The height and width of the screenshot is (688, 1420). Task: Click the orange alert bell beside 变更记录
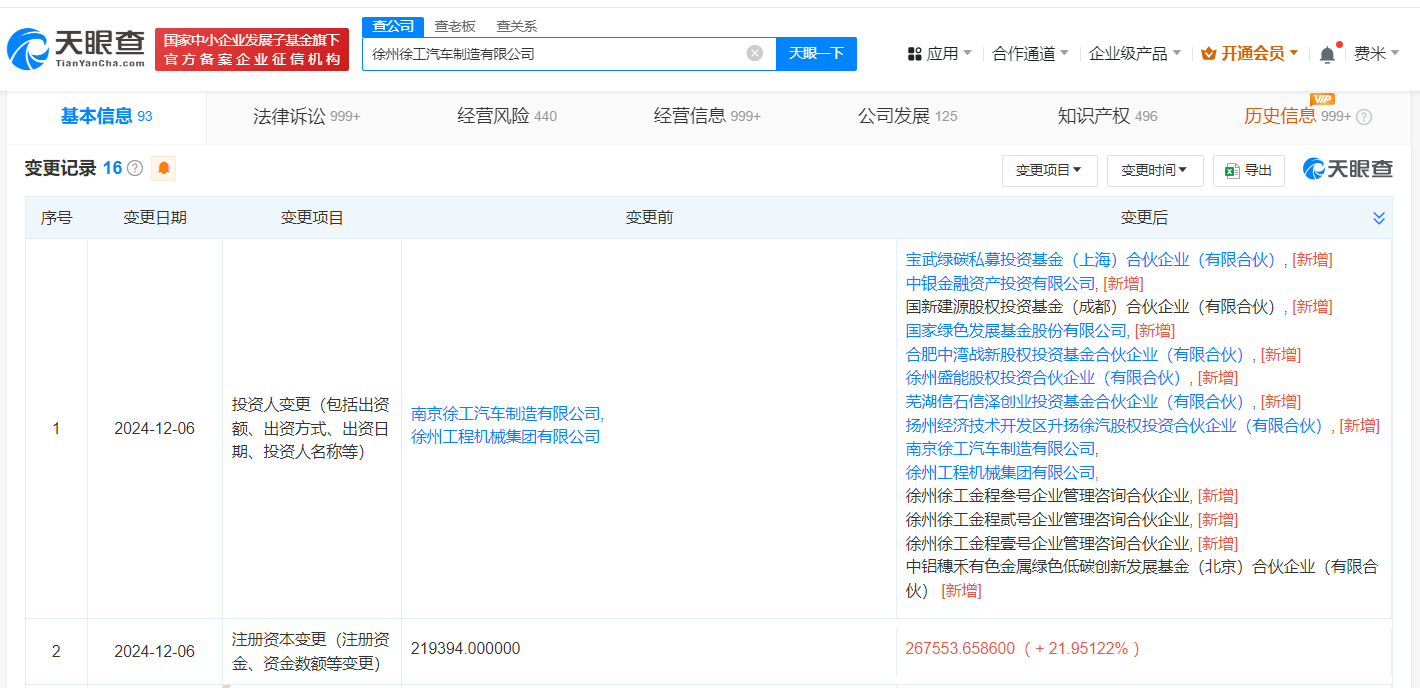pyautogui.click(x=164, y=169)
